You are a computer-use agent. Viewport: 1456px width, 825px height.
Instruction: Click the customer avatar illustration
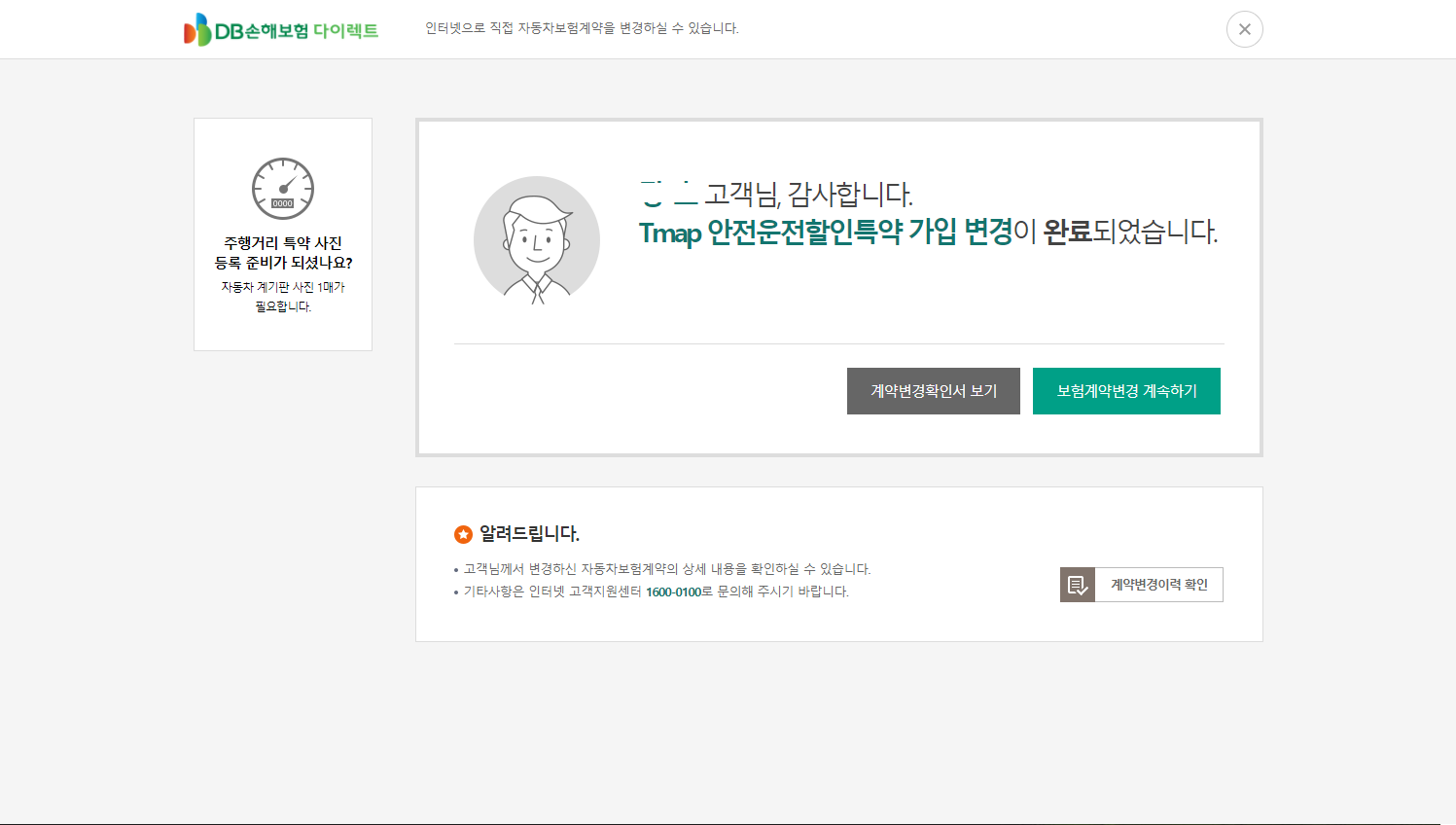[x=537, y=240]
